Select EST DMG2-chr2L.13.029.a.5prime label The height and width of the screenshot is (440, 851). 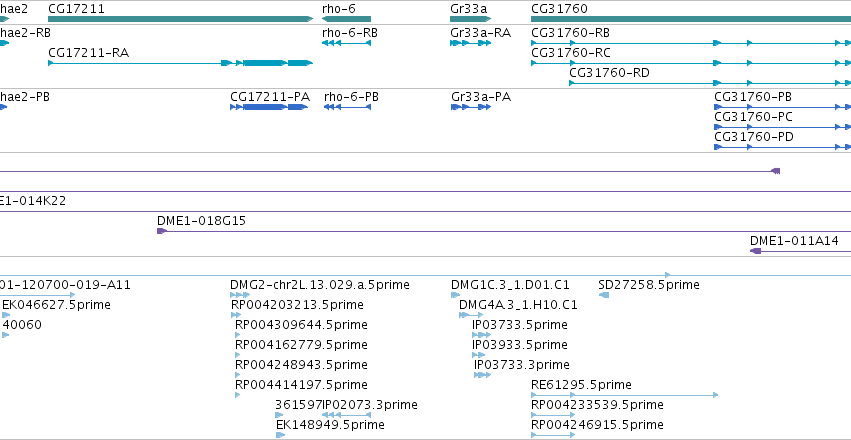pos(320,285)
